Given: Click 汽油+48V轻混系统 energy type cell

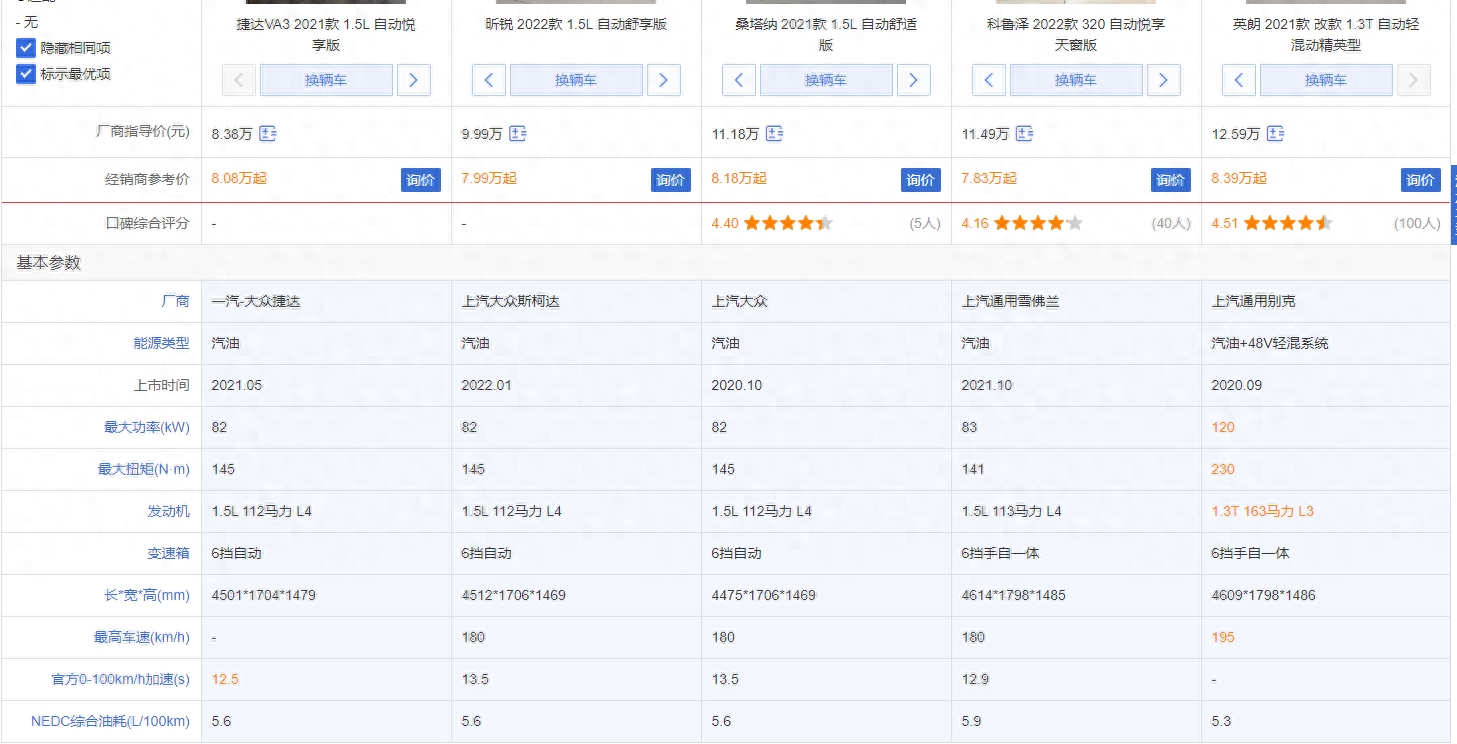Looking at the screenshot, I should pyautogui.click(x=1270, y=343).
